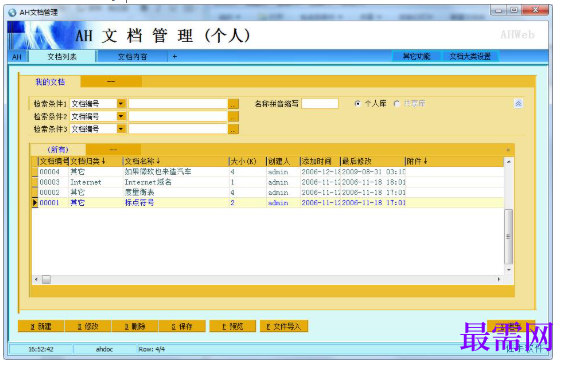Maximize the AH文档管理 window
This screenshot has width=572, height=368.
click(x=514, y=10)
